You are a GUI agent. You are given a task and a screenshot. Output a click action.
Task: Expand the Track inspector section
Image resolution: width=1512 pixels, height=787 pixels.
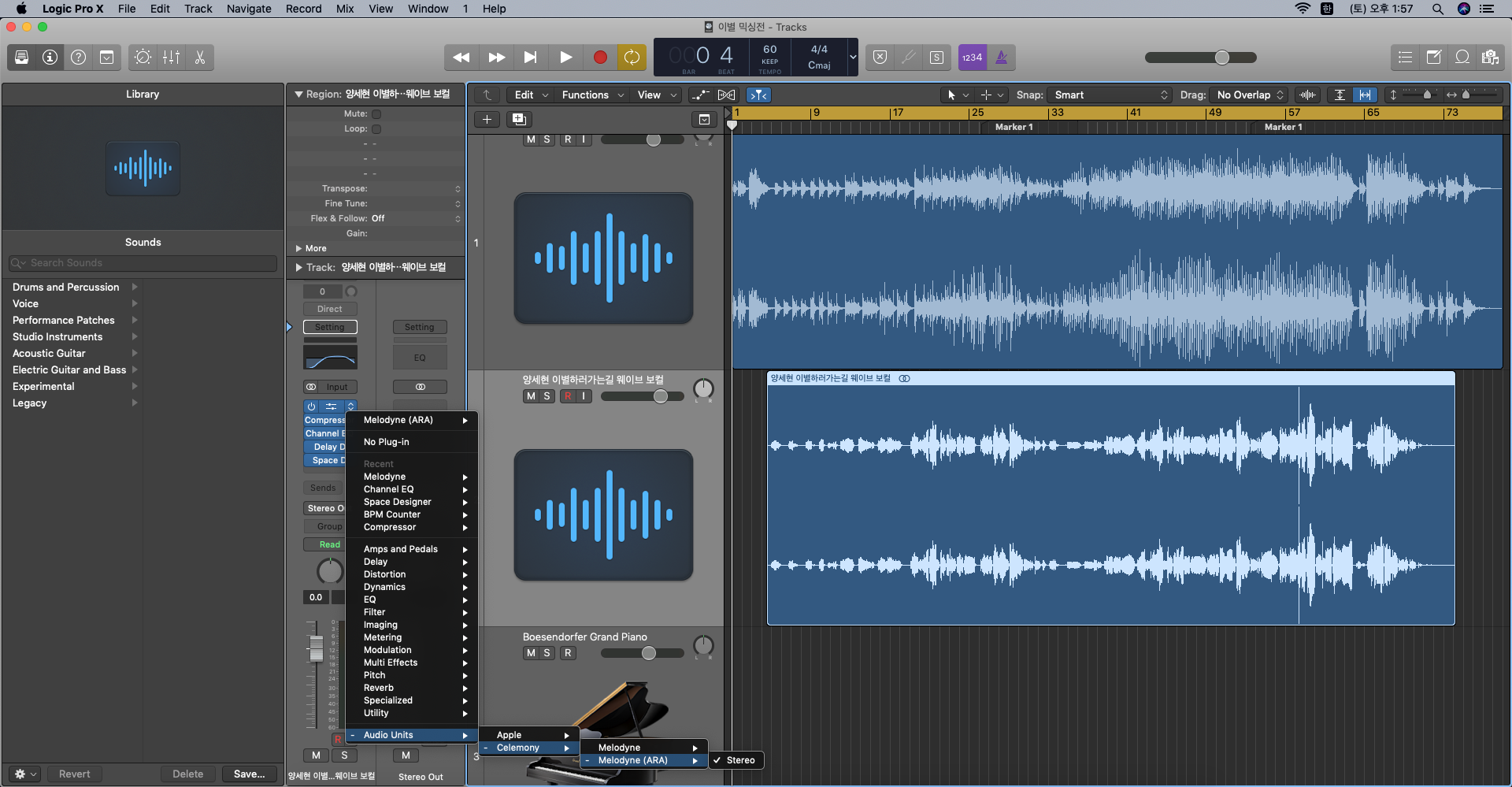pos(298,268)
